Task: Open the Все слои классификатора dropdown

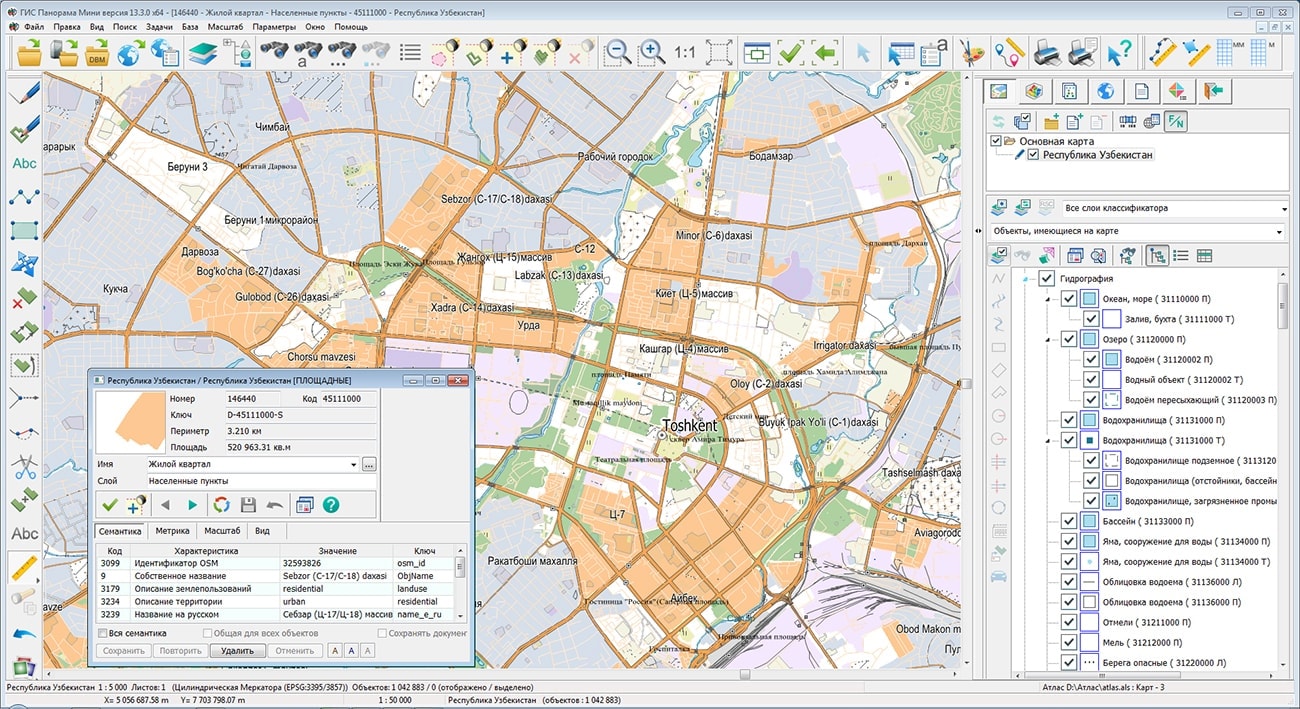Action: point(1285,208)
